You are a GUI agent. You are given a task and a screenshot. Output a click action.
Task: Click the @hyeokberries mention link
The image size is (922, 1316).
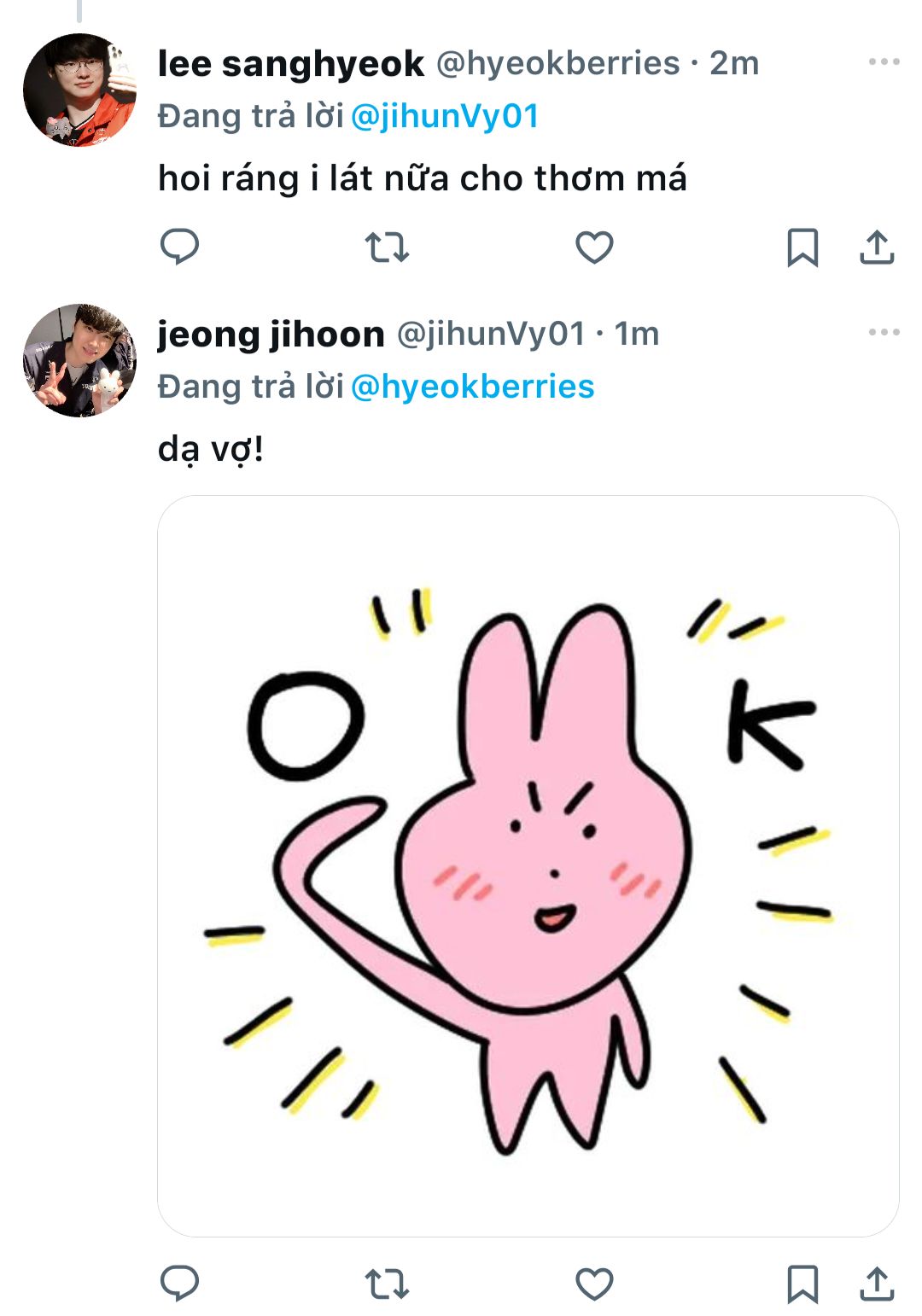(472, 387)
